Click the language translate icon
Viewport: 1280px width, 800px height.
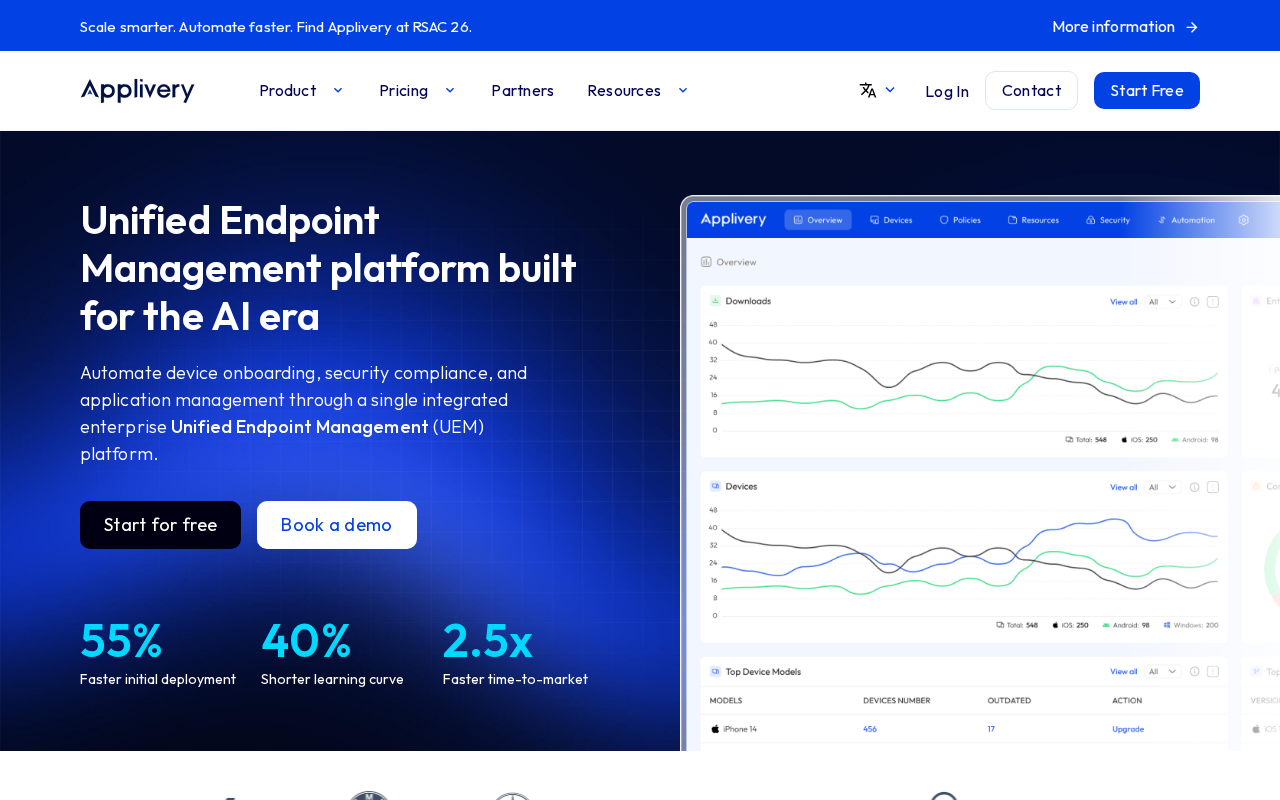click(x=868, y=90)
